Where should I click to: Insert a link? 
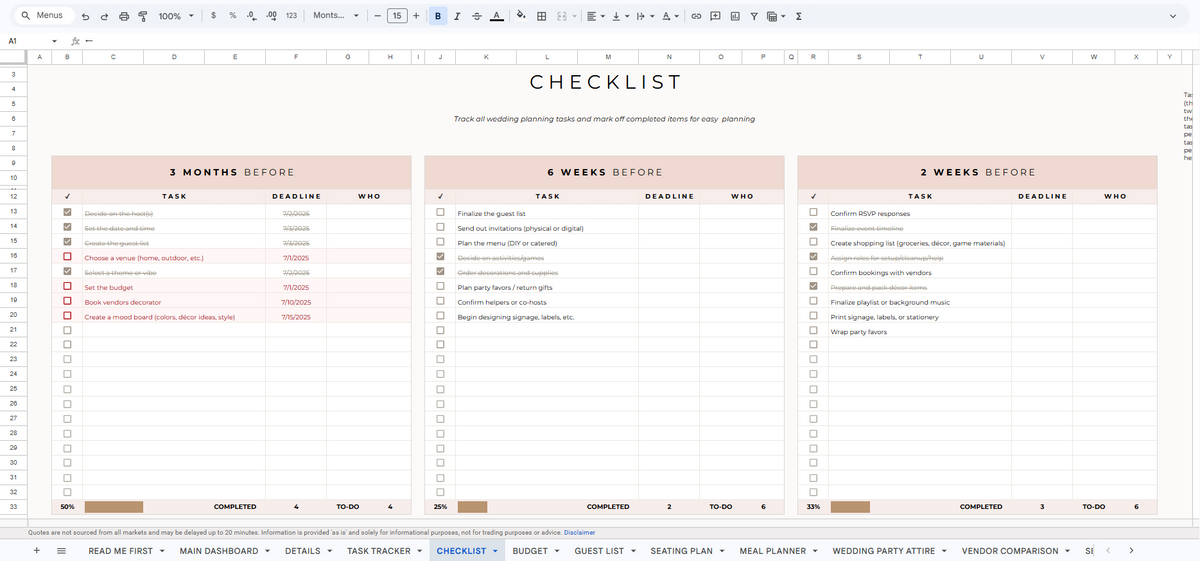click(x=696, y=16)
